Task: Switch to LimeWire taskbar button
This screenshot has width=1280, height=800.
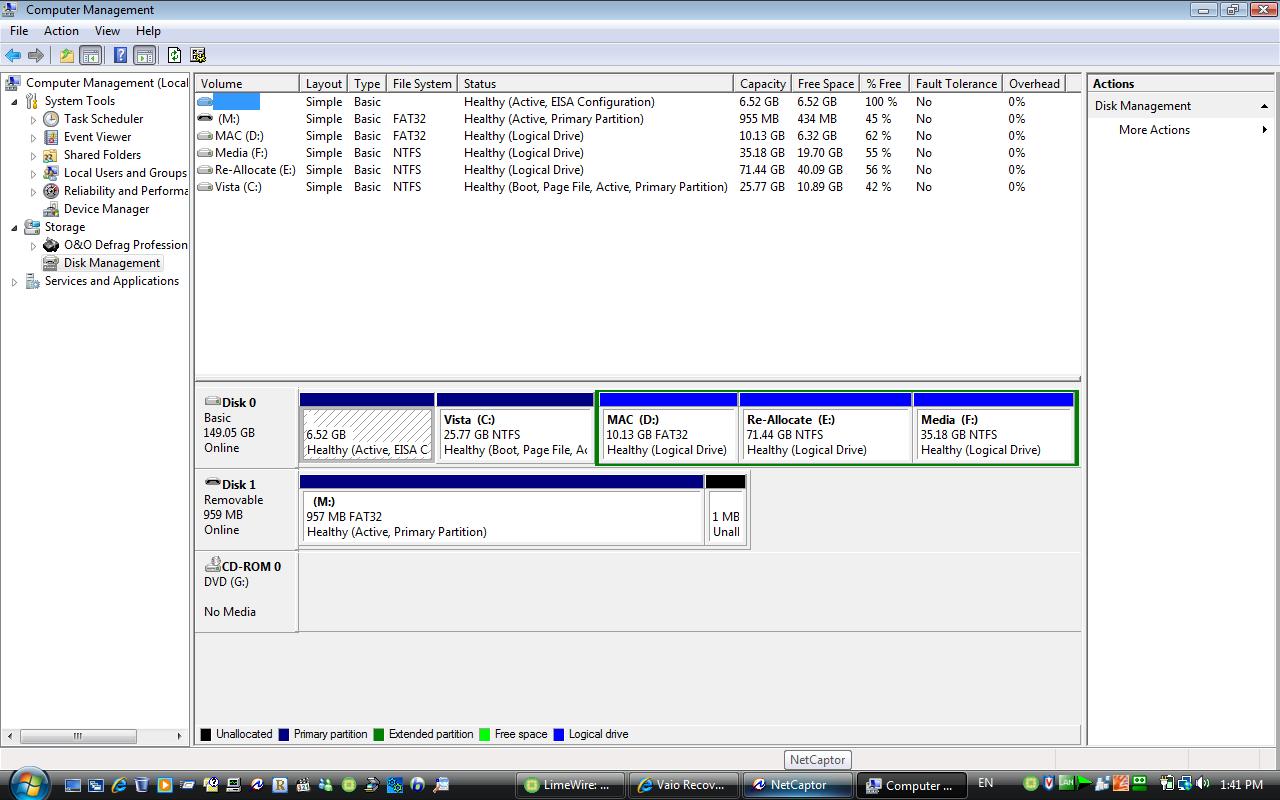Action: coord(571,785)
